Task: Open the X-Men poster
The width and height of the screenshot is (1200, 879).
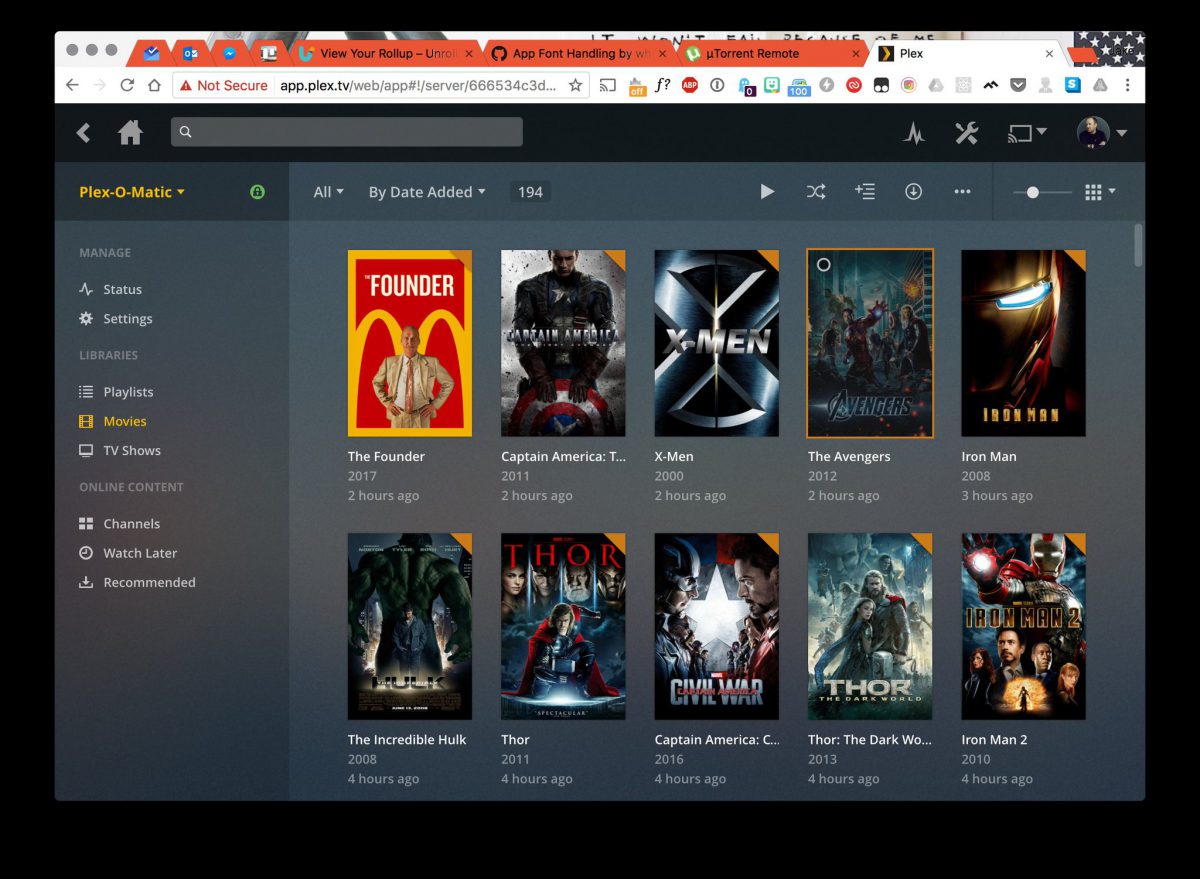Action: click(x=716, y=343)
